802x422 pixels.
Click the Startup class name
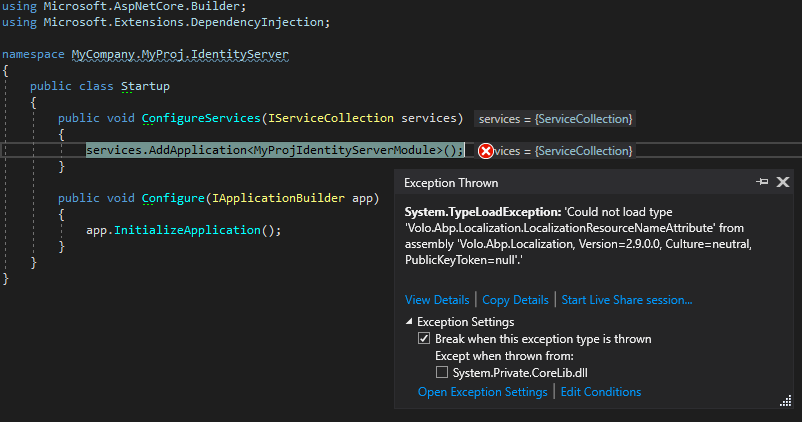(x=145, y=86)
